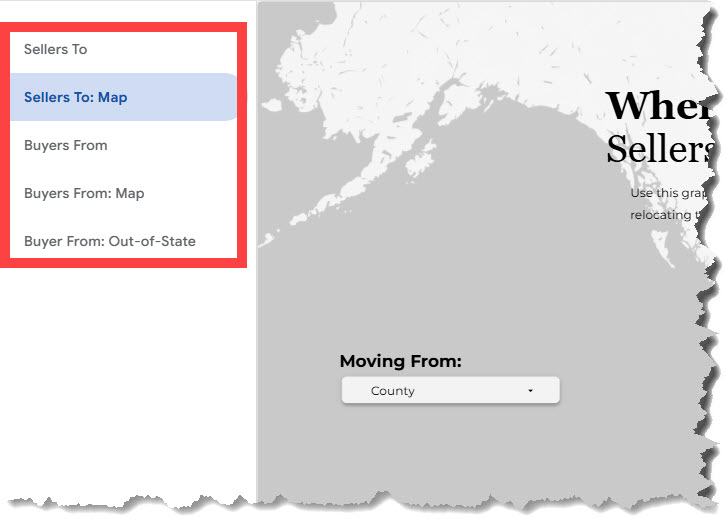Click the "Sellers" subtitle over the map

660,150
